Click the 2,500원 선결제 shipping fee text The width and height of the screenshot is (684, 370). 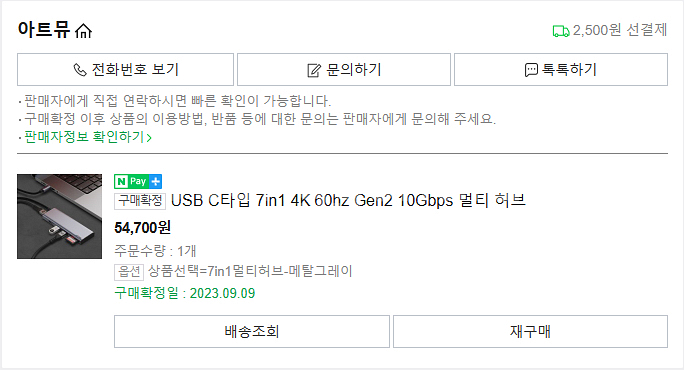(x=620, y=30)
